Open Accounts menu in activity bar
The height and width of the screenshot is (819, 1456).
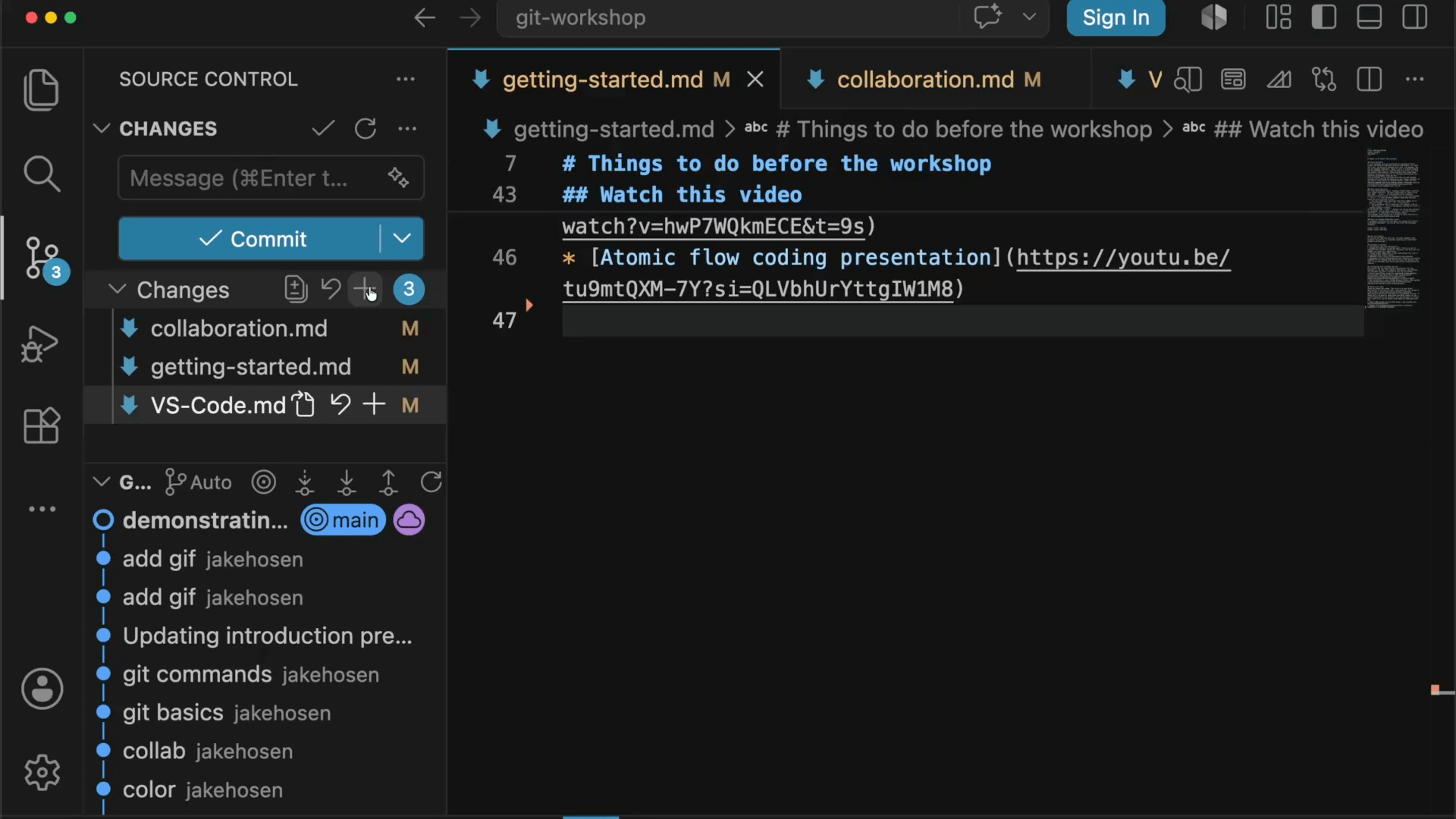click(42, 689)
